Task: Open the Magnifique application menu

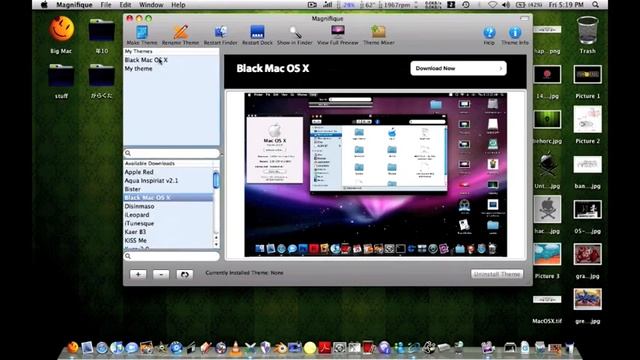Action: point(74,5)
